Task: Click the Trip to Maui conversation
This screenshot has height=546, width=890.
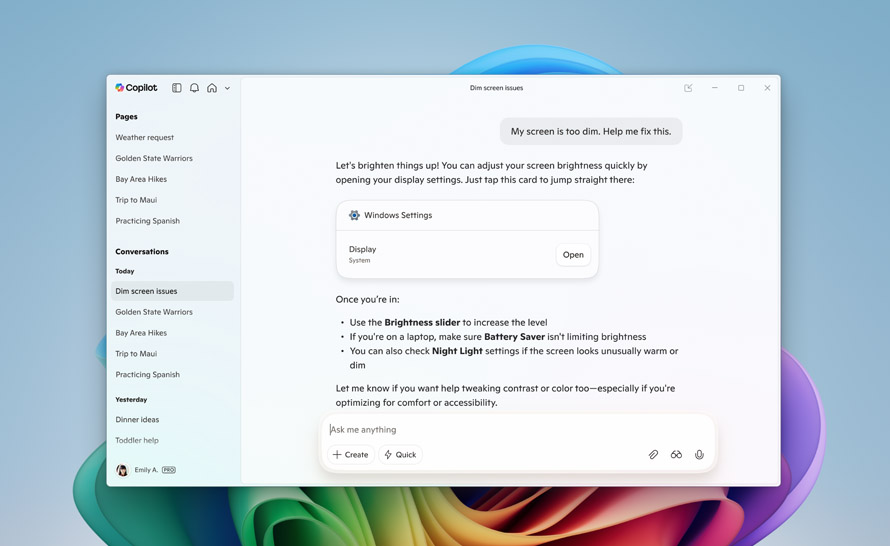Action: tap(136, 354)
